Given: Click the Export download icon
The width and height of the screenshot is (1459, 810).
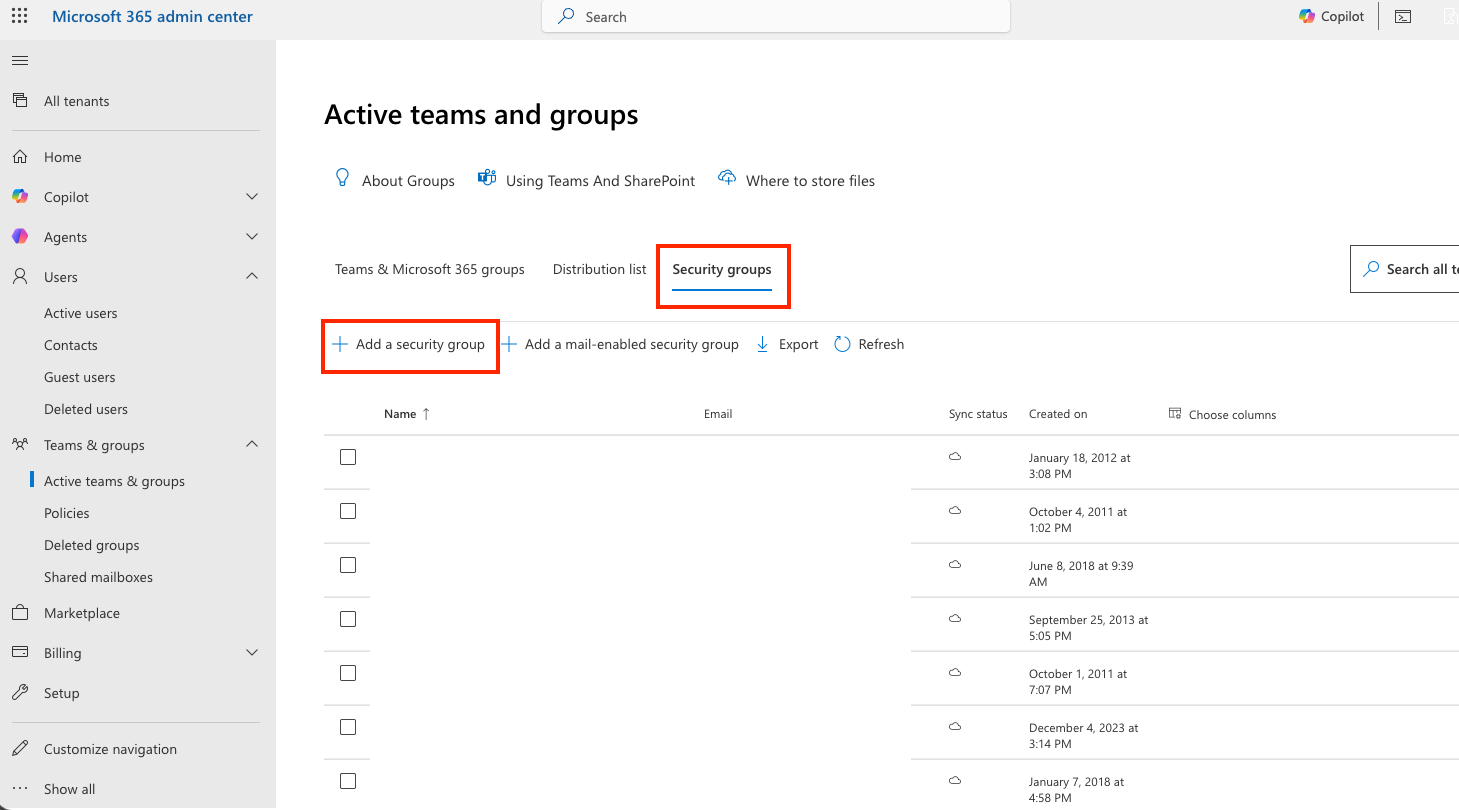Looking at the screenshot, I should point(762,344).
